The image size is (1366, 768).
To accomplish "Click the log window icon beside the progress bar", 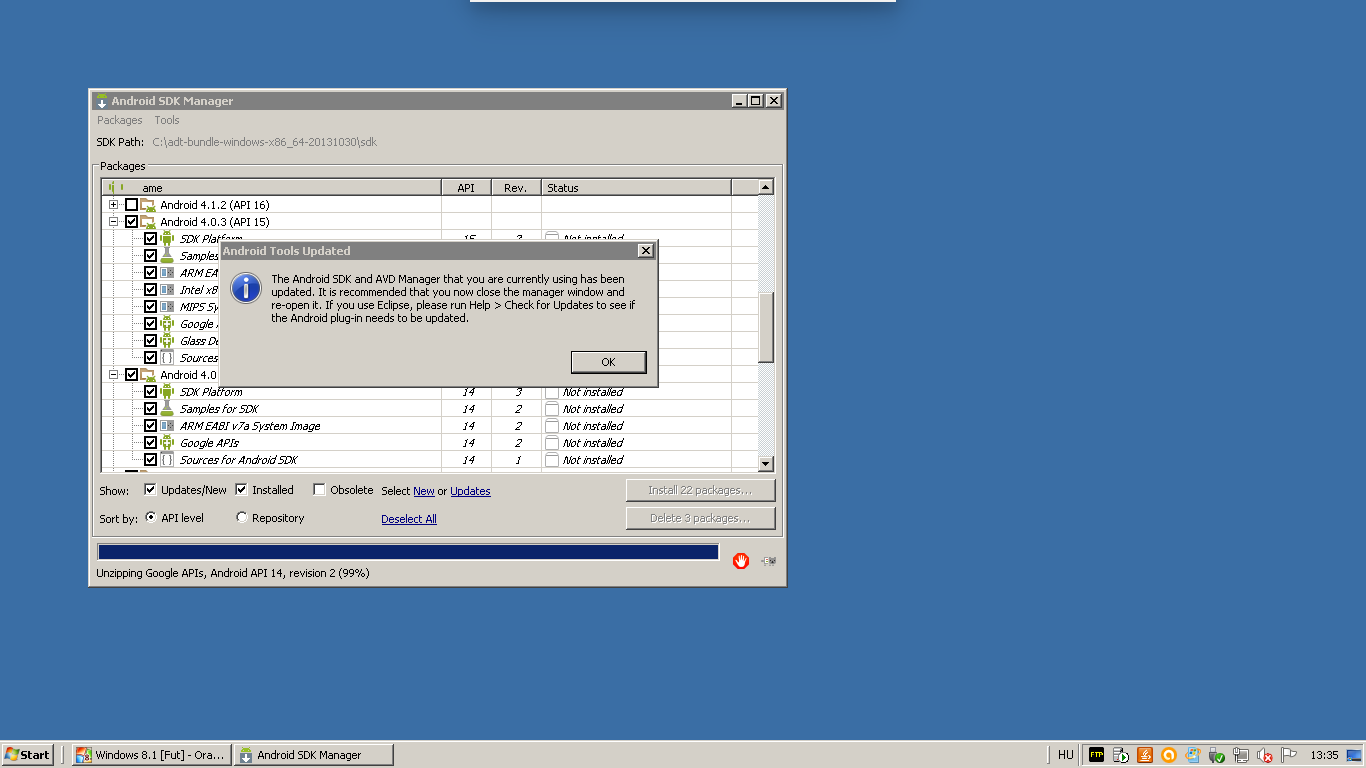I will [768, 561].
